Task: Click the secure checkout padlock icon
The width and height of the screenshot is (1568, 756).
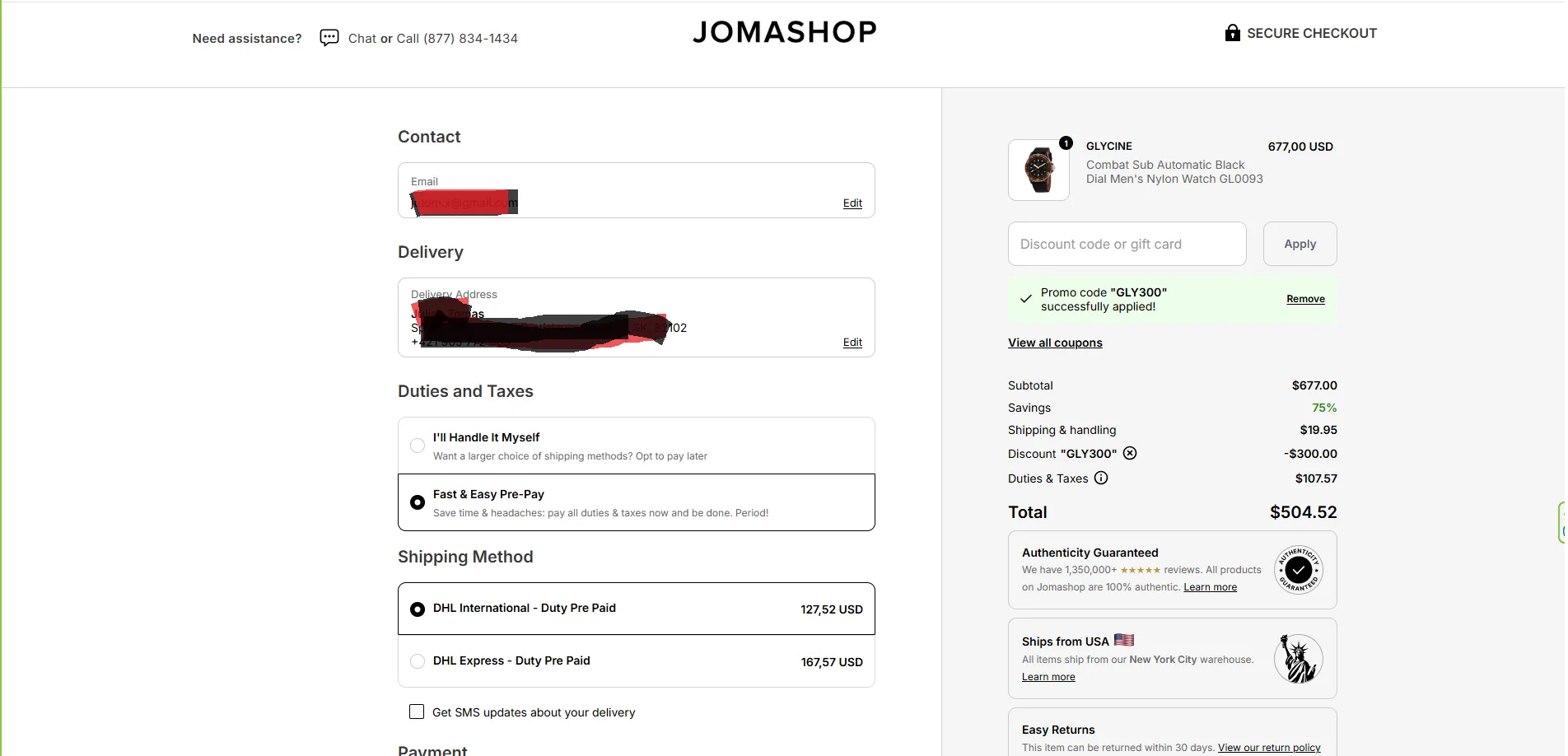Action: pyautogui.click(x=1232, y=33)
